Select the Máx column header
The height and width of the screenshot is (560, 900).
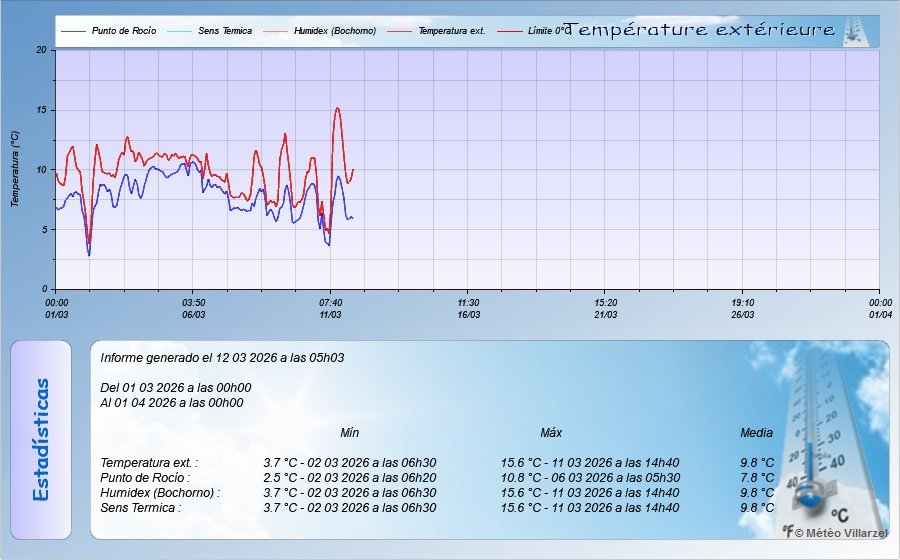coord(551,433)
